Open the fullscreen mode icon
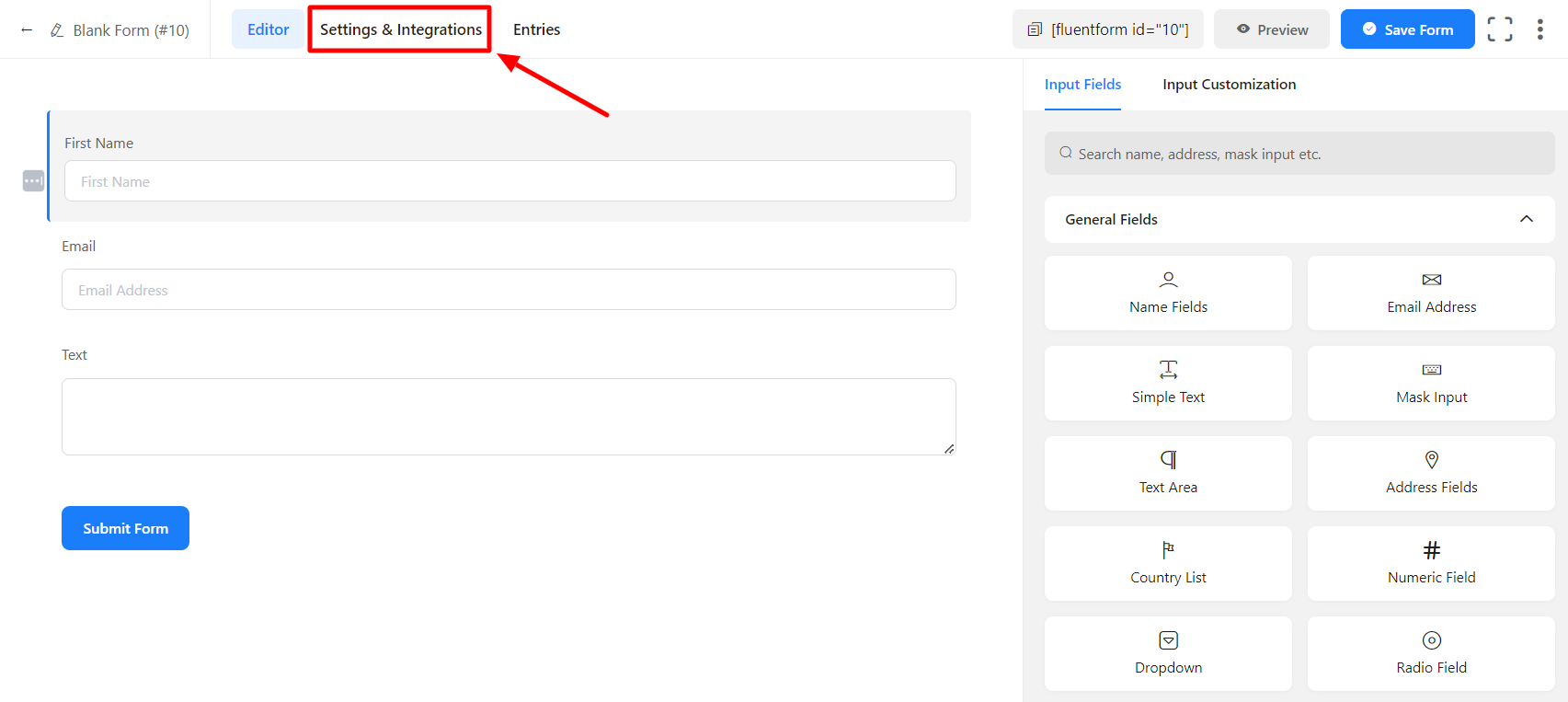Image resolution: width=1568 pixels, height=702 pixels. coord(1499,29)
